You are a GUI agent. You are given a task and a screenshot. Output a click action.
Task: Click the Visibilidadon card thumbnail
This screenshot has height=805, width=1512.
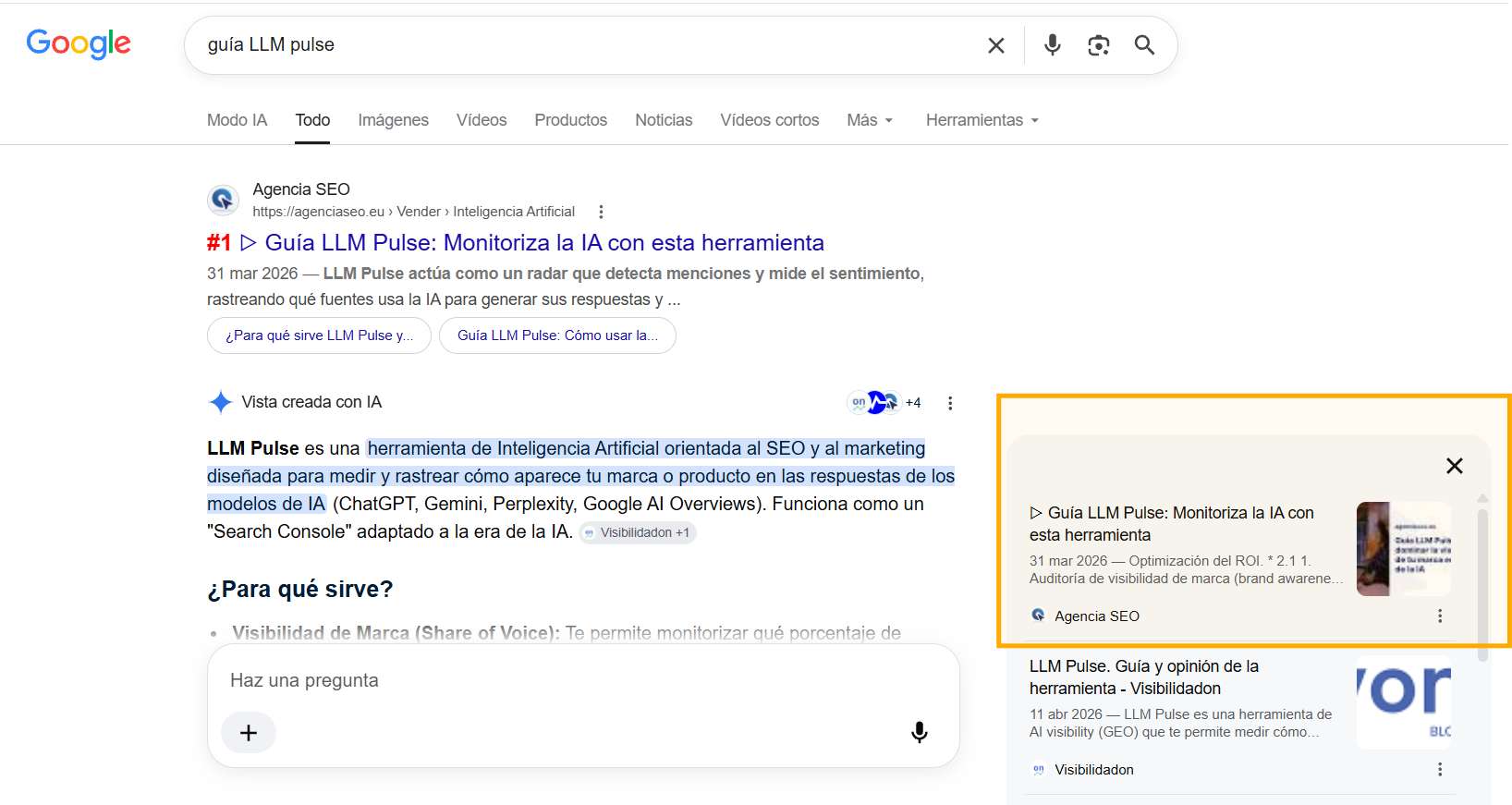point(1403,702)
